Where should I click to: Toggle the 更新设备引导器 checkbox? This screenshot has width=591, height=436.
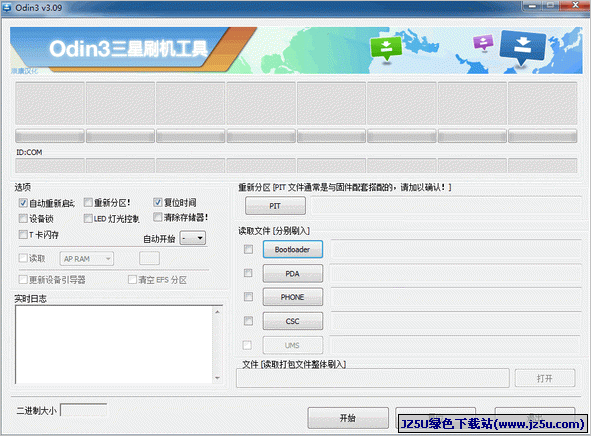coord(23,279)
